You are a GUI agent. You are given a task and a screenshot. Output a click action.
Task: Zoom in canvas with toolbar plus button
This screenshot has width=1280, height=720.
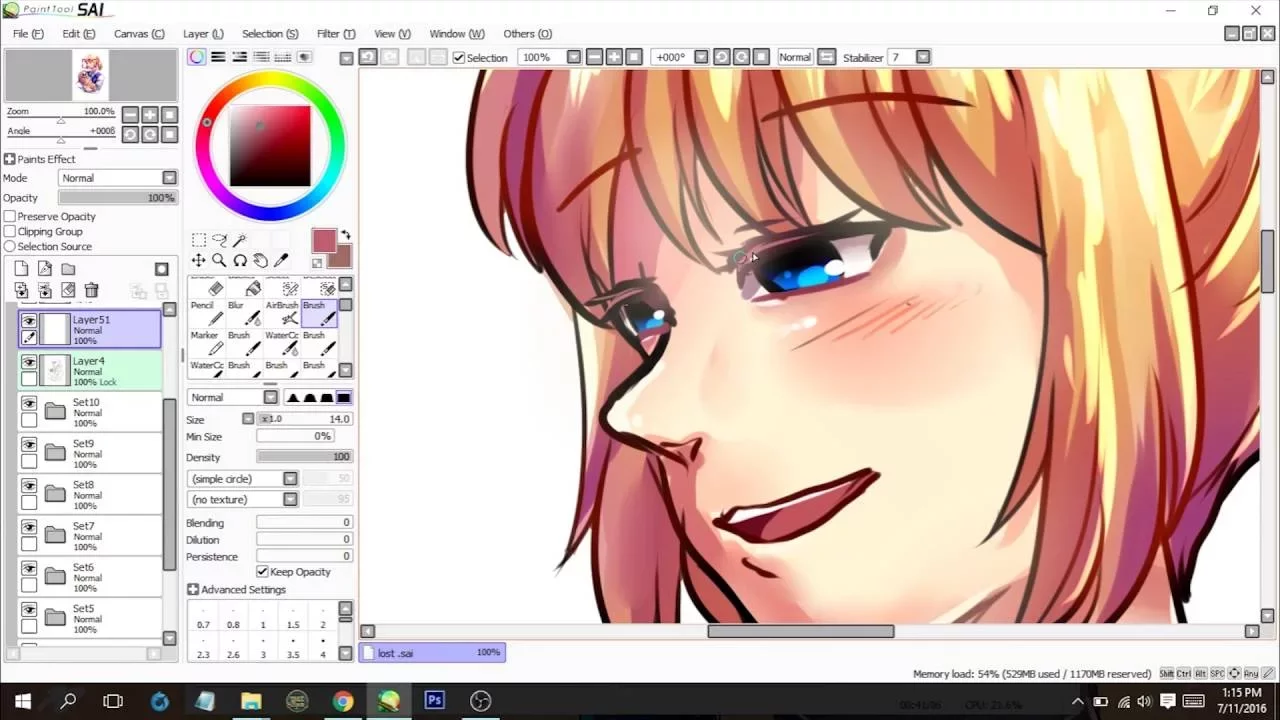point(614,57)
